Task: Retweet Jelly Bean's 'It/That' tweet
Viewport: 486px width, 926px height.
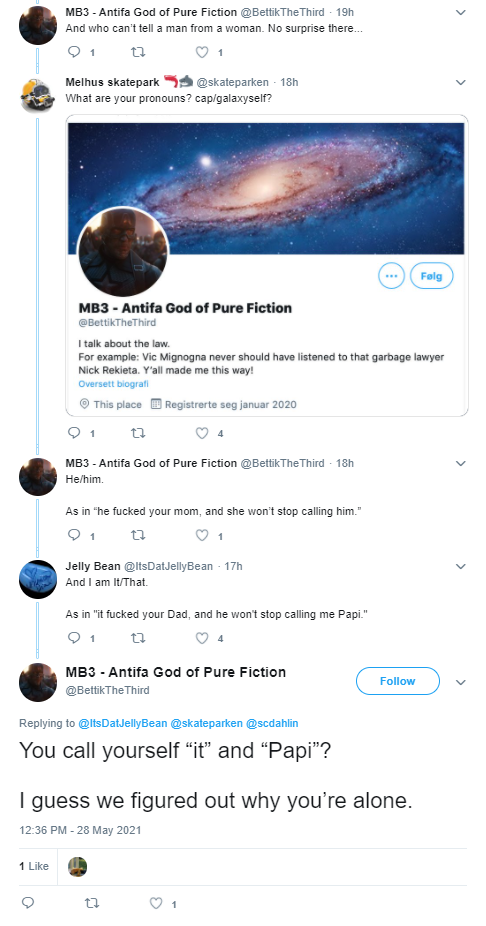Action: point(138,638)
